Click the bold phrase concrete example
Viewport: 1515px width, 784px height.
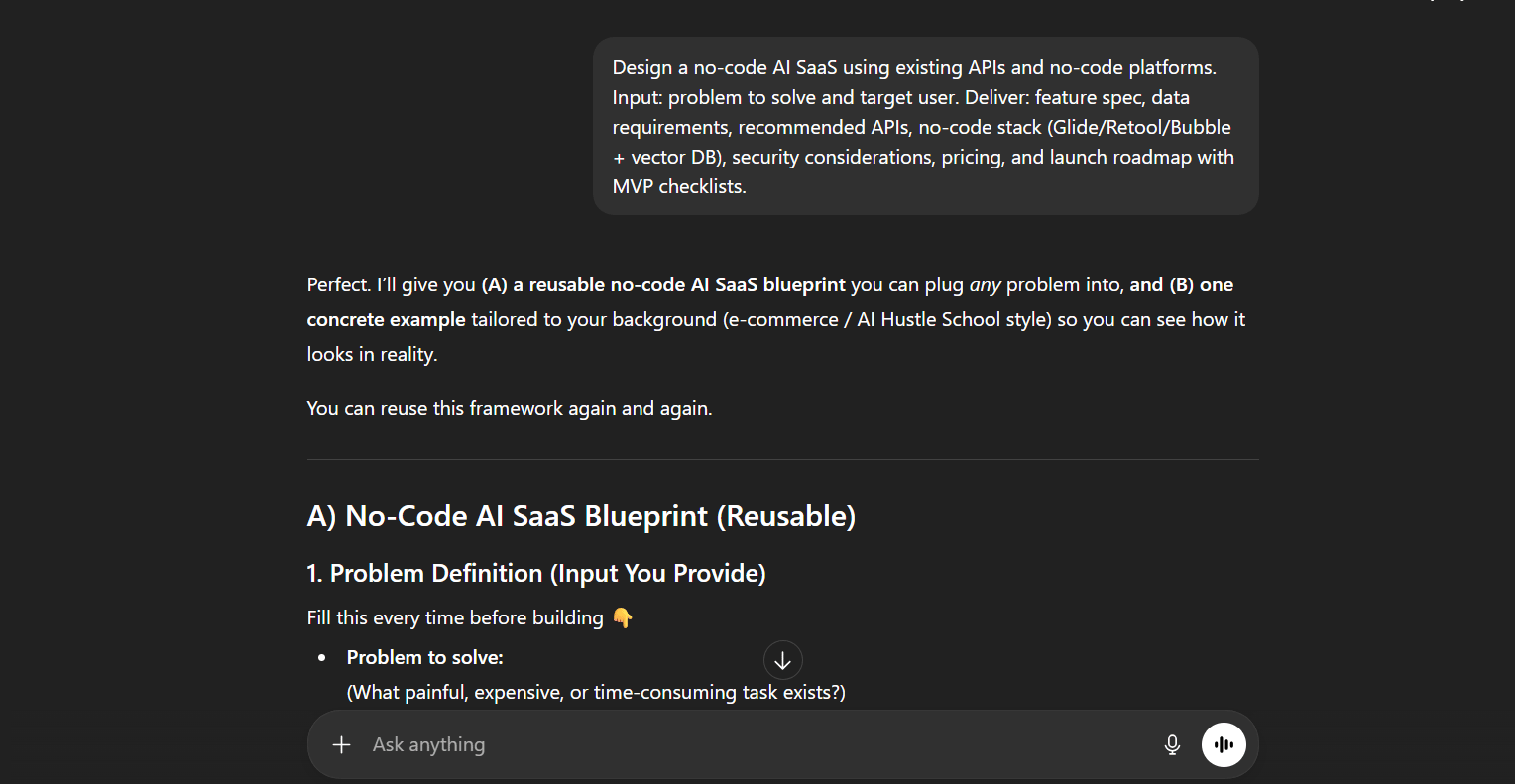[386, 319]
